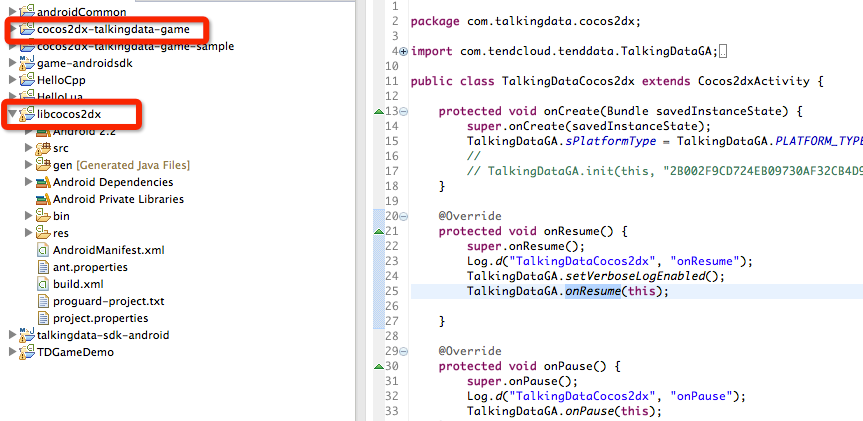Expand folded imports at line 4
This screenshot has height=421, width=863.
[x=403, y=52]
